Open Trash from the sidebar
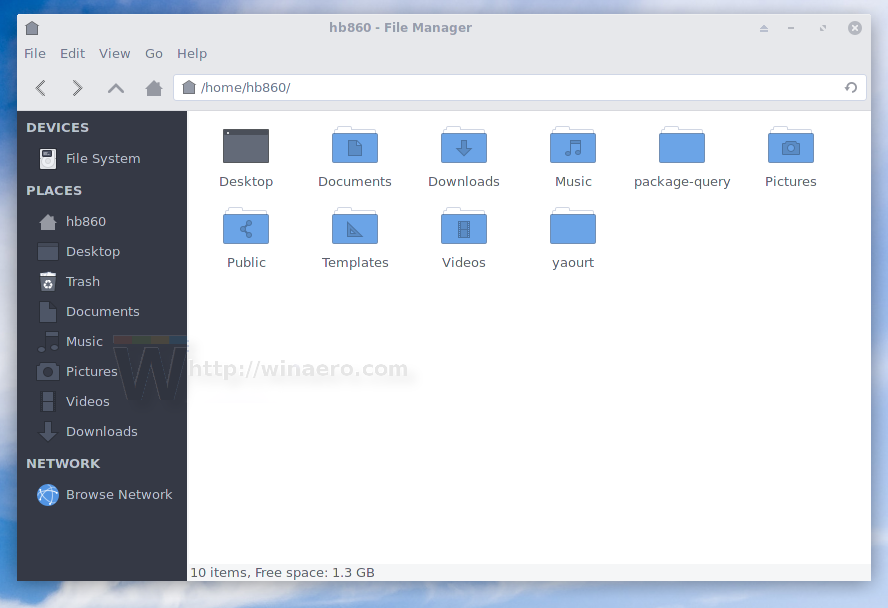This screenshot has height=608, width=888. click(x=83, y=281)
